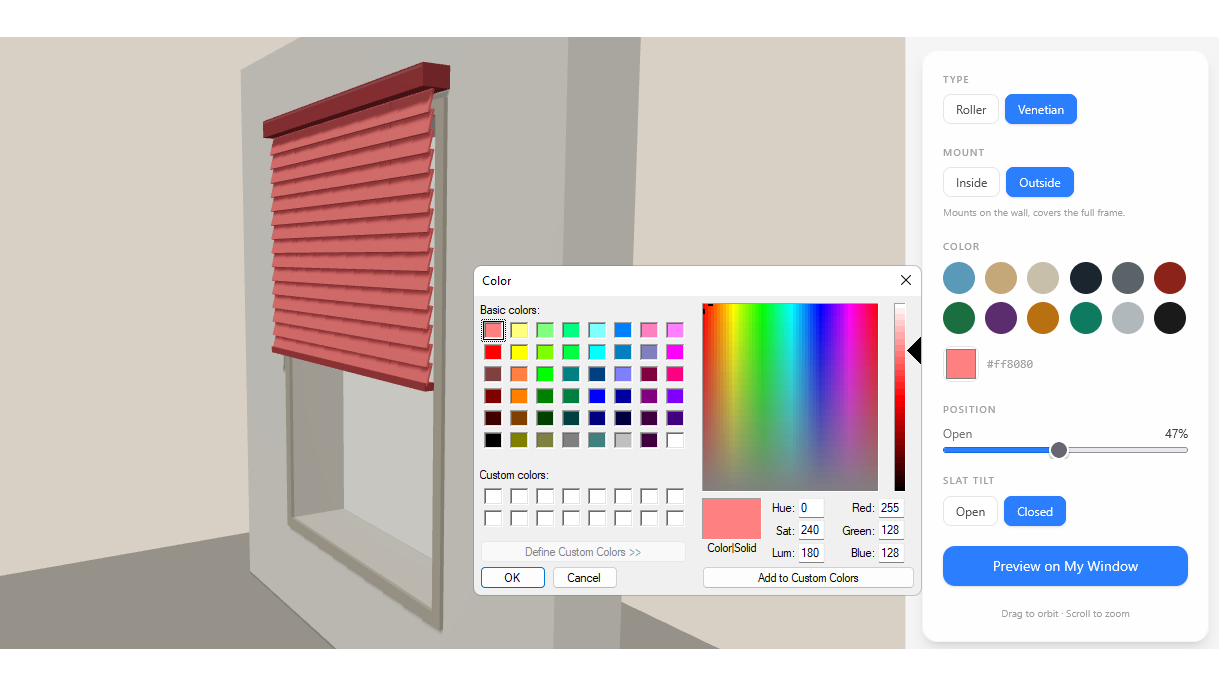Select the bright magenta basic color

tap(675, 352)
